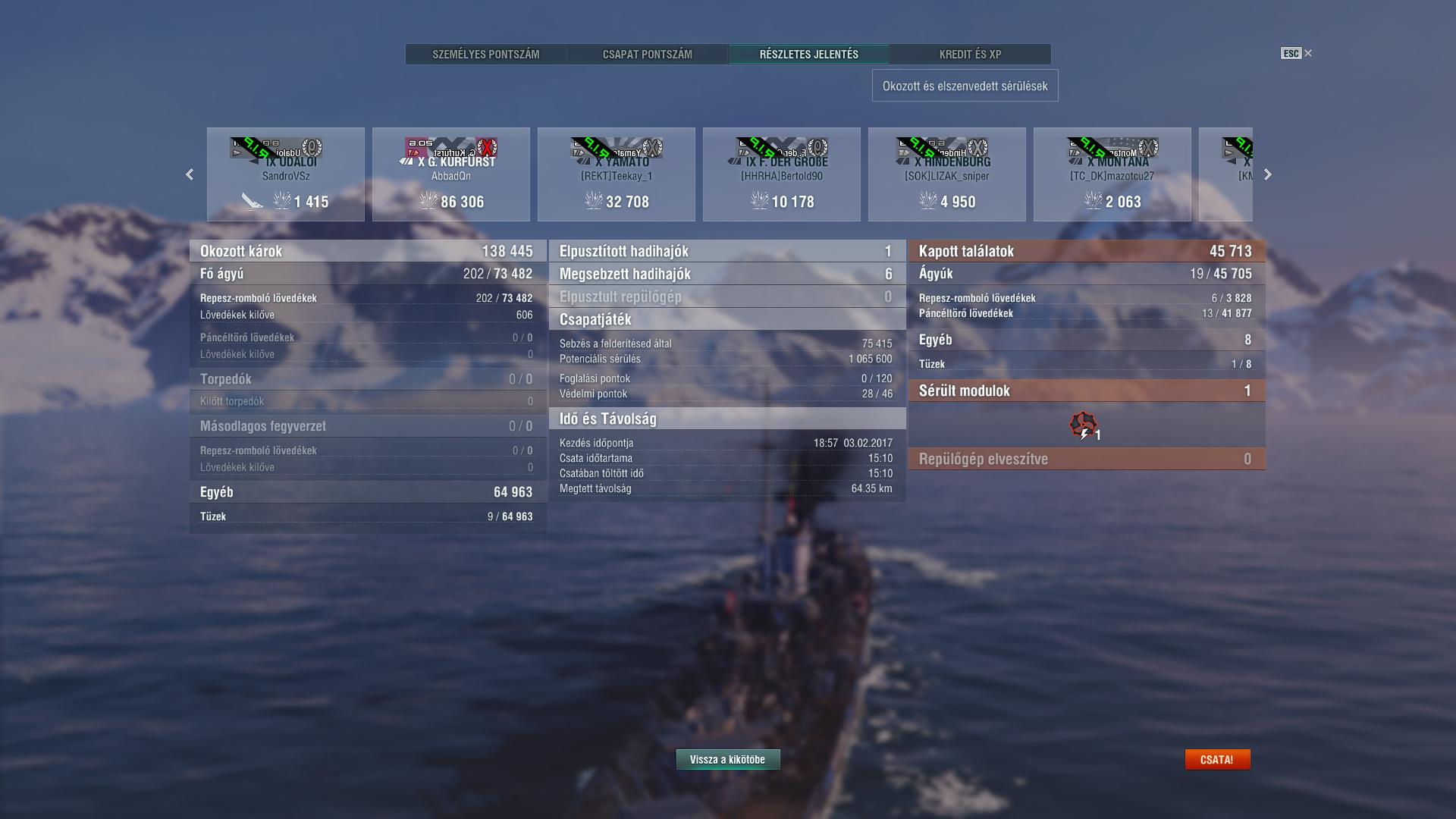Show next ships with right arrow
Image resolution: width=1456 pixels, height=819 pixels.
tap(1268, 174)
